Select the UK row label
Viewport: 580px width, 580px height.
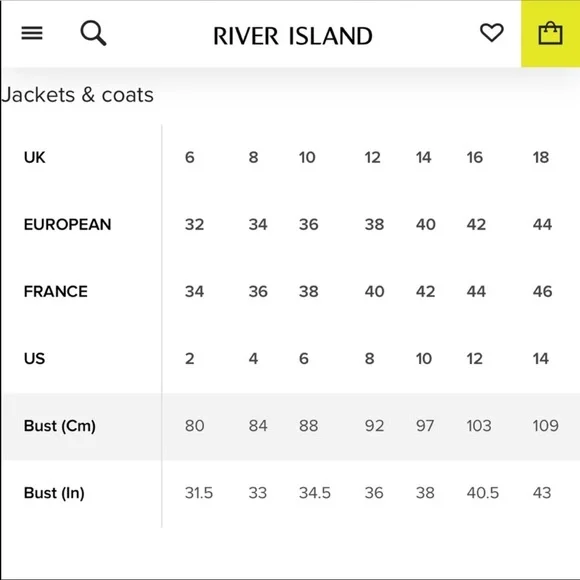coord(34,157)
